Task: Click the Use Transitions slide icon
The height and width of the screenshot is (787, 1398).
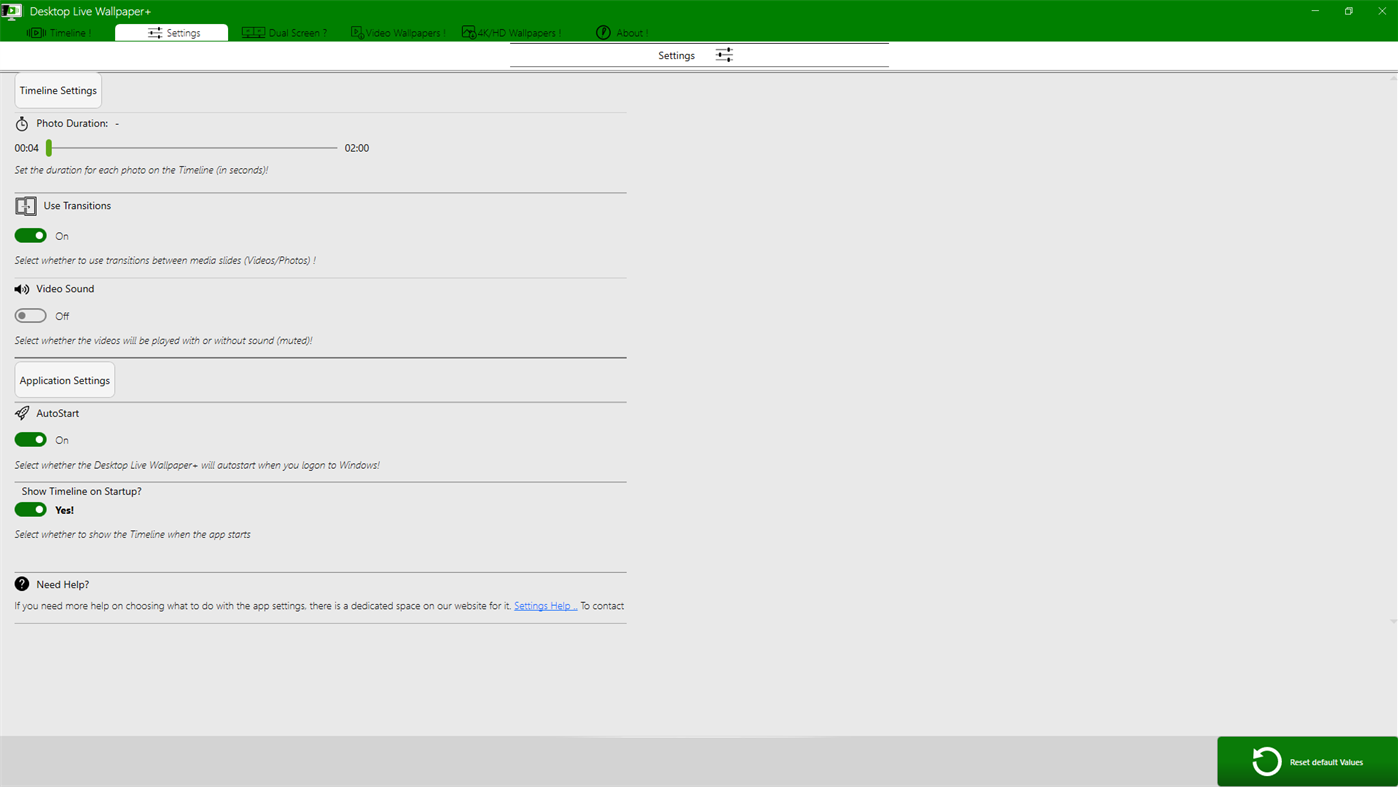Action: coord(24,205)
